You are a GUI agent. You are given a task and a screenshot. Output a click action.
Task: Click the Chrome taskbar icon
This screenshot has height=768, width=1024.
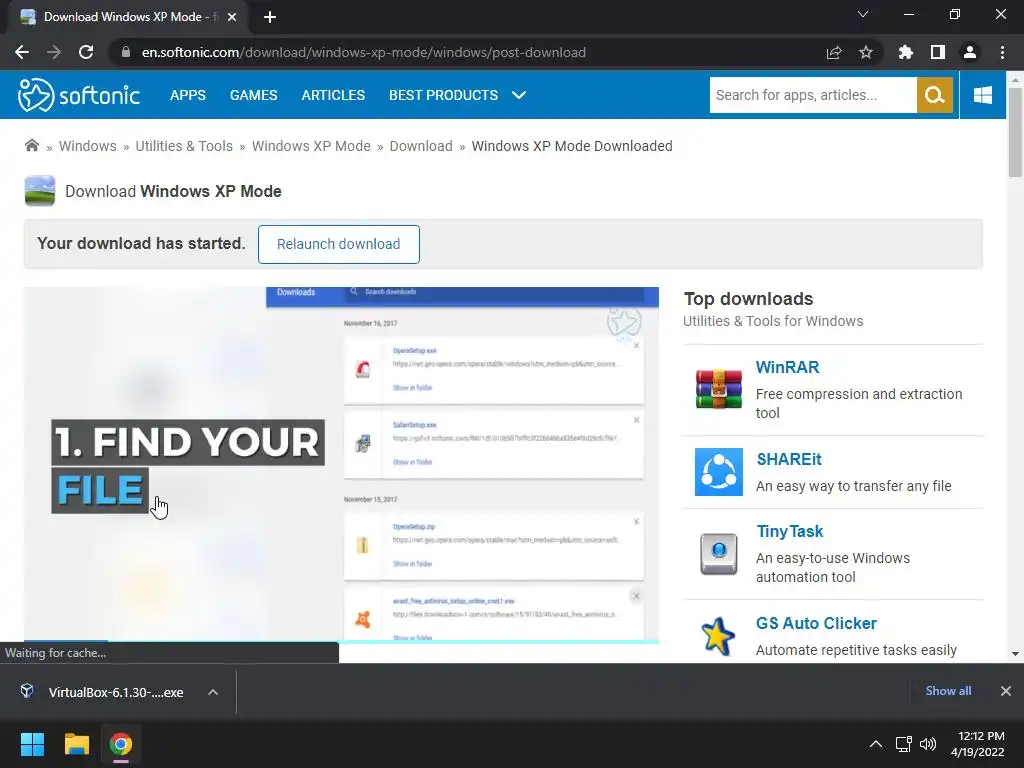120,744
